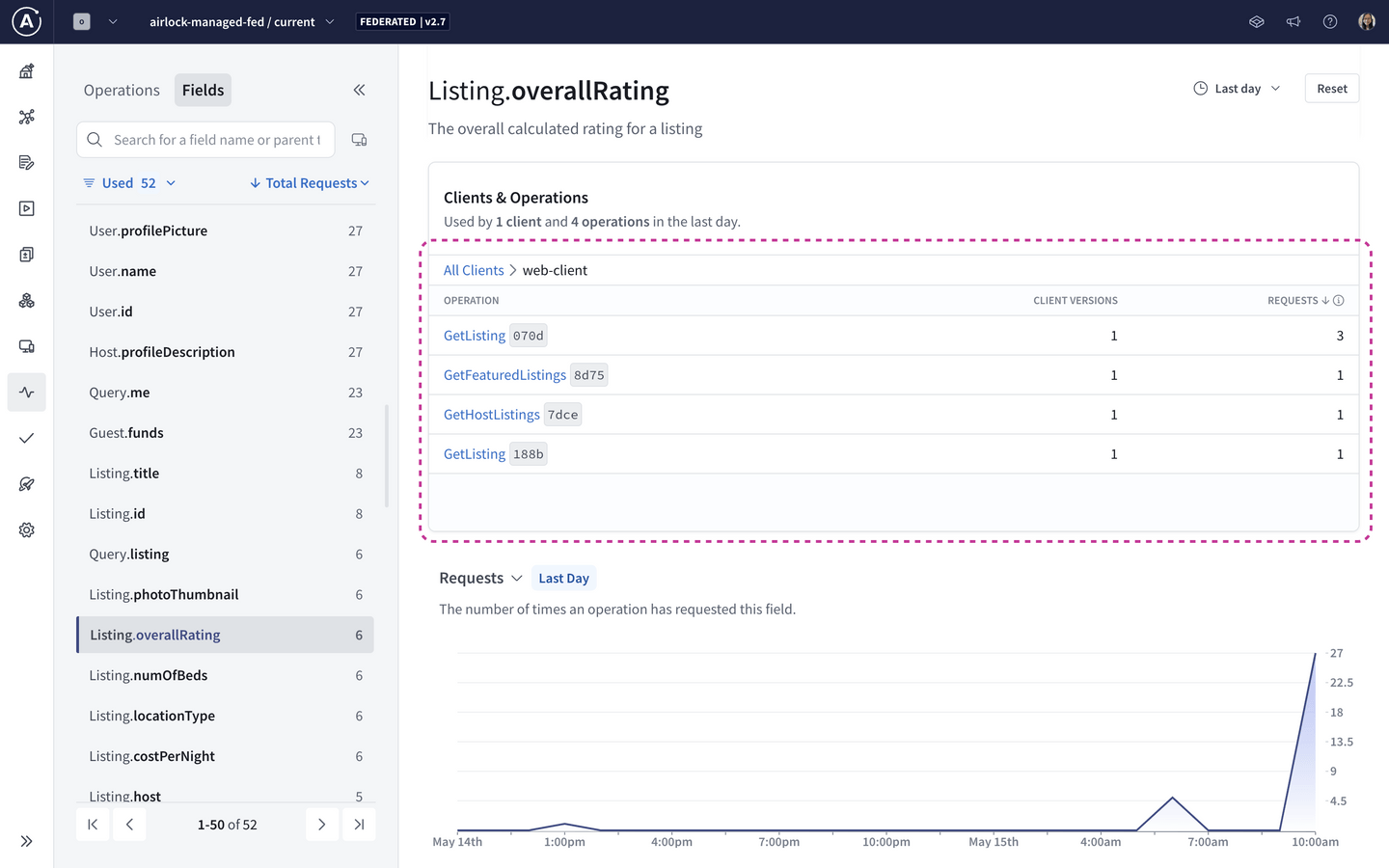Collapse the Fields sidebar with the double chevron
The image size is (1389, 868).
[359, 90]
